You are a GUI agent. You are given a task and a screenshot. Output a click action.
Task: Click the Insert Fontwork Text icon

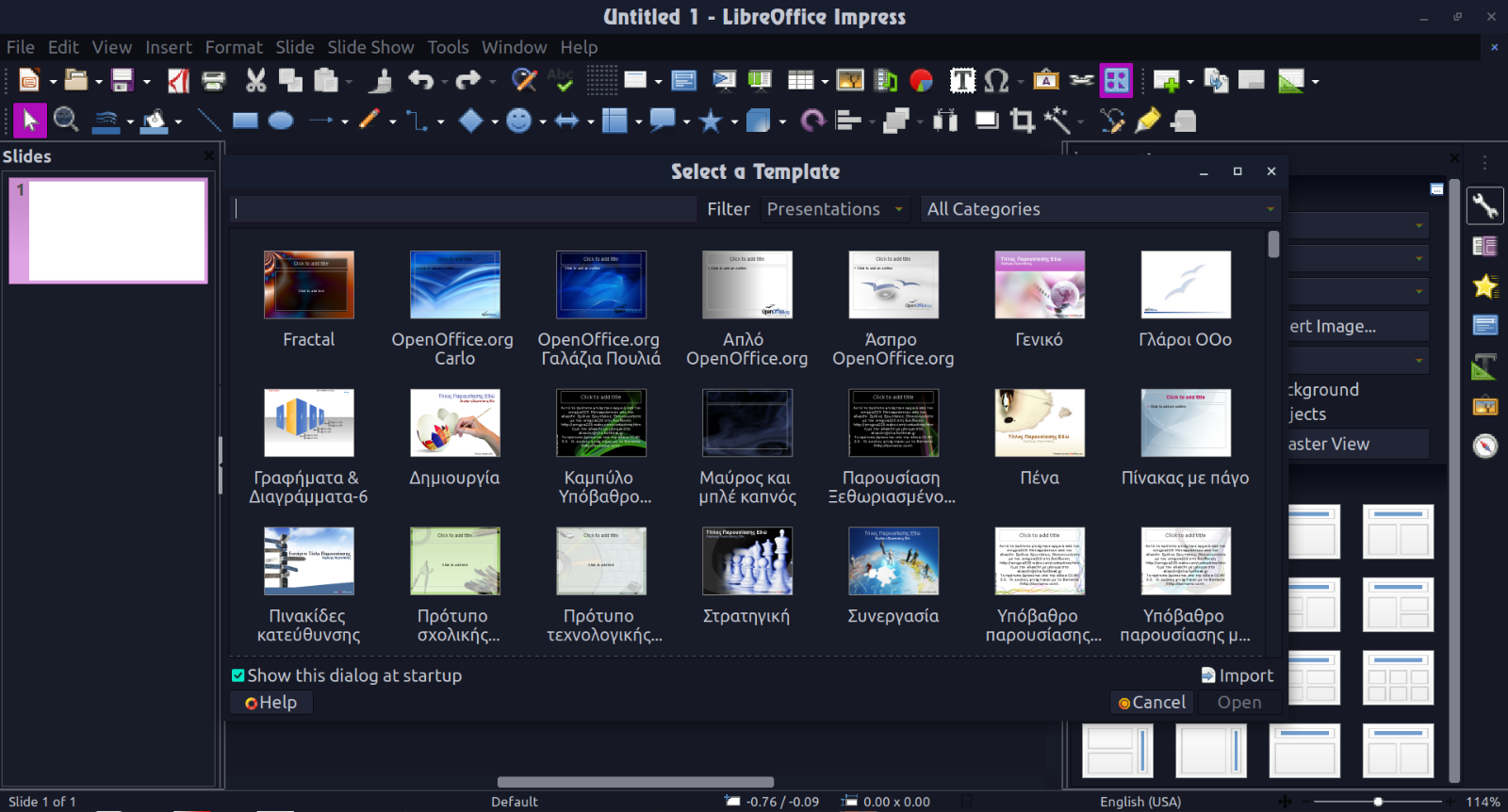[1046, 81]
